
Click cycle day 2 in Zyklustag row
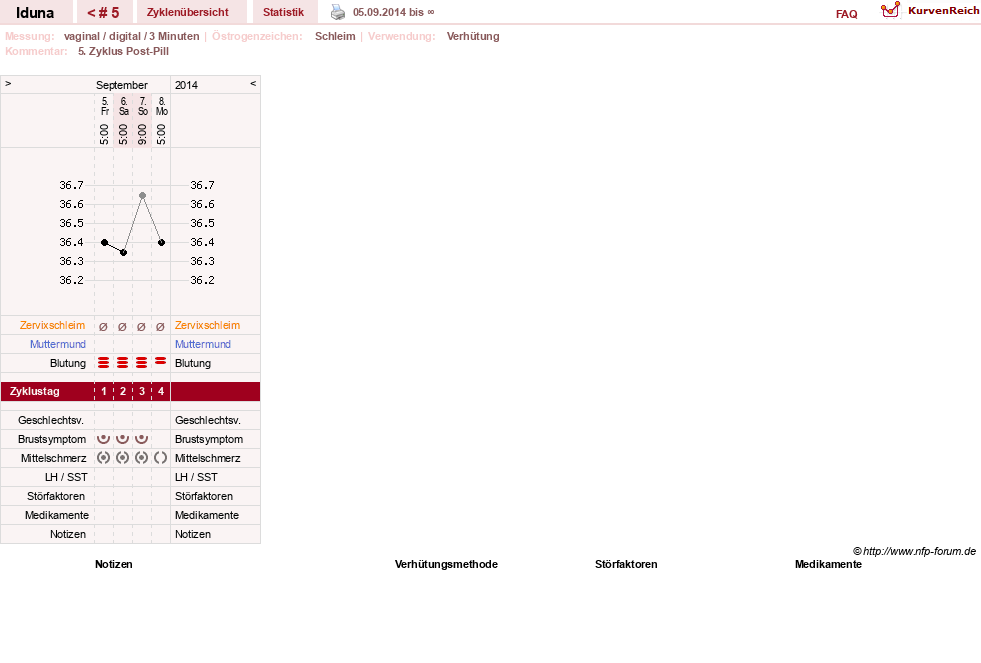(x=123, y=392)
